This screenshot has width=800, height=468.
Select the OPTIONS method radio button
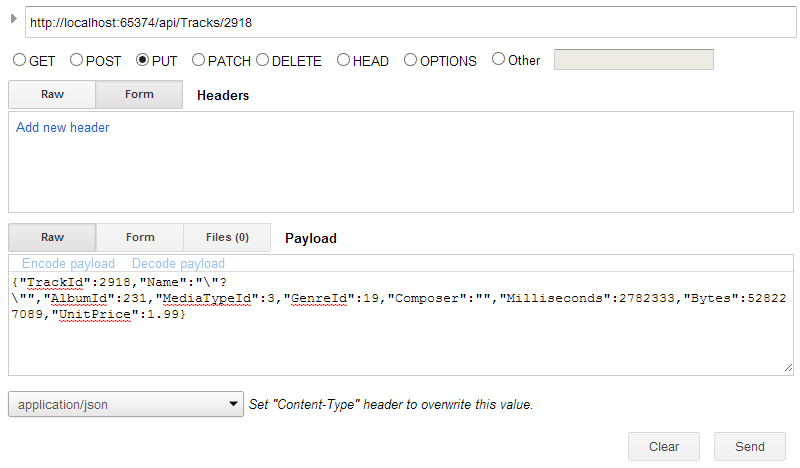pos(410,60)
